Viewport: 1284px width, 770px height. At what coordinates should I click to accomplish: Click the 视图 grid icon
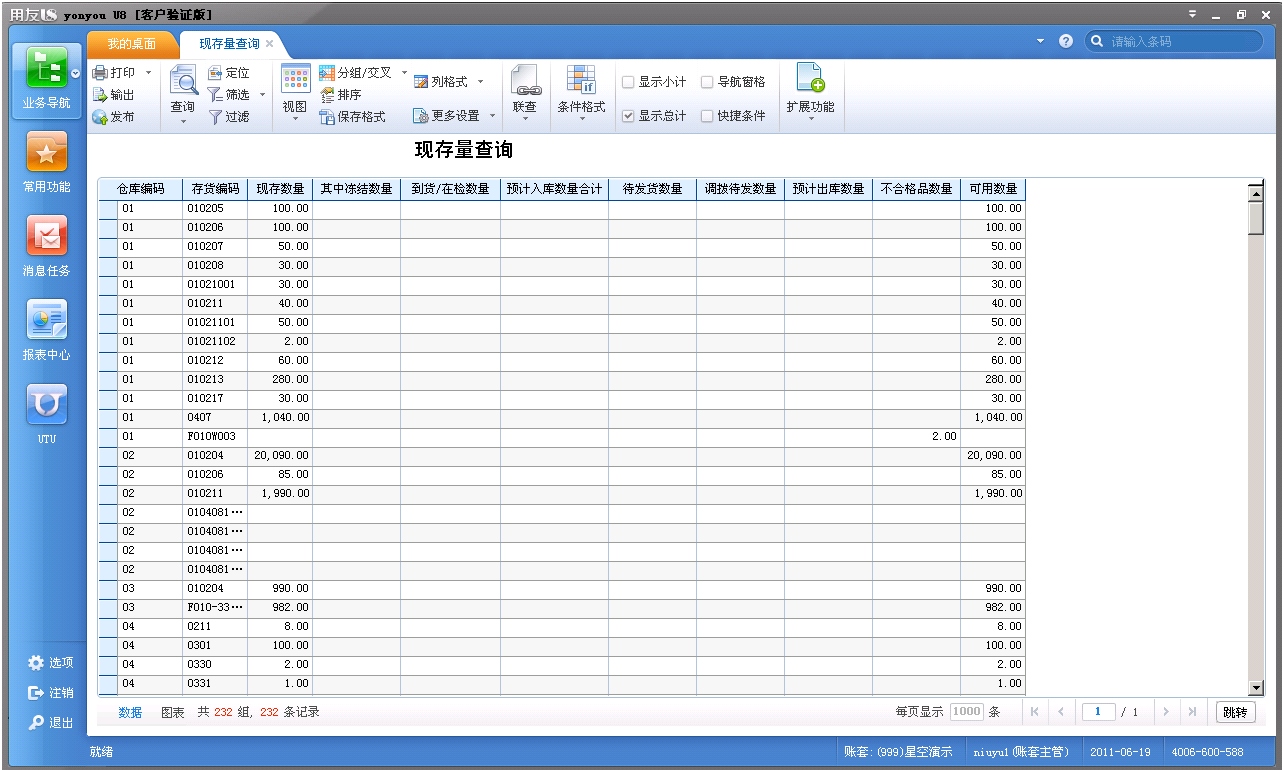tap(295, 80)
